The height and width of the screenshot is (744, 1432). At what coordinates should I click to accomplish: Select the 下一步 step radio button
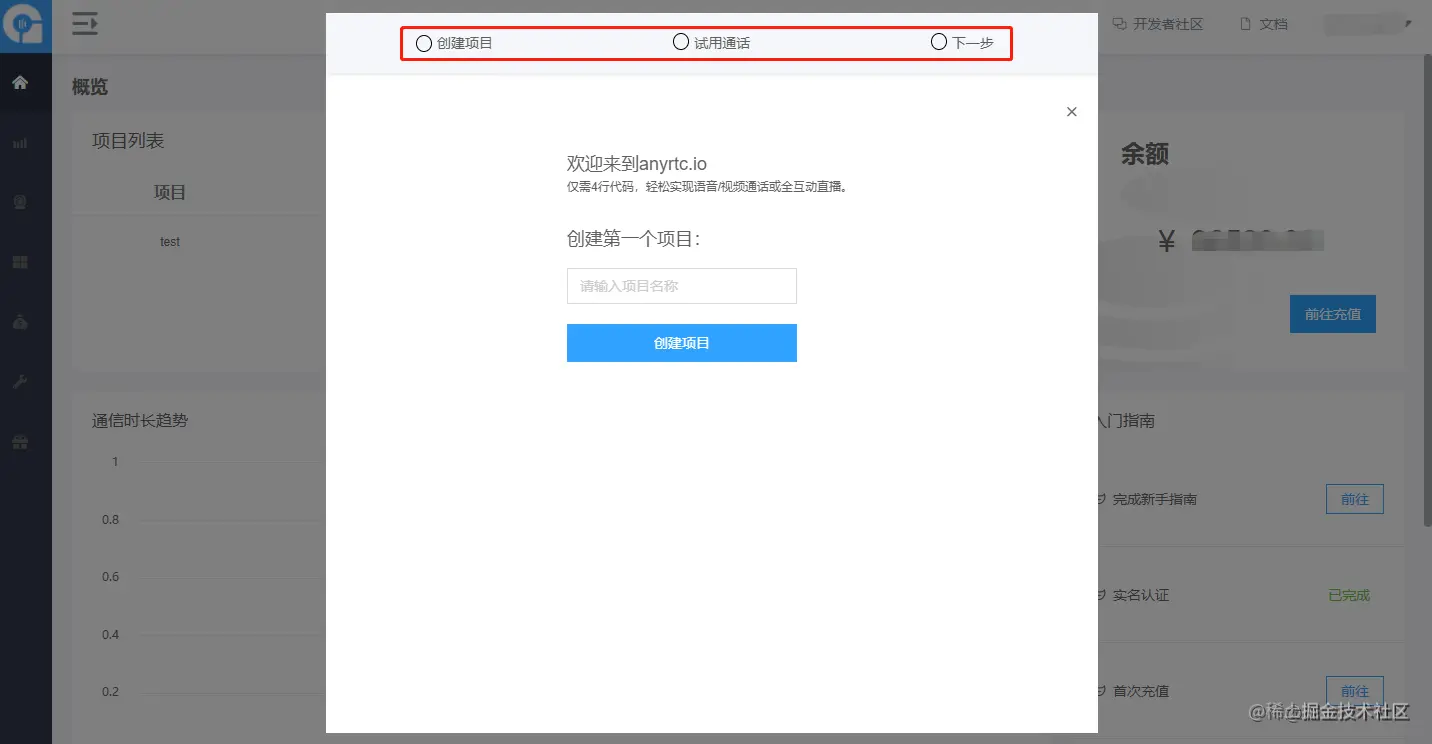(x=938, y=41)
